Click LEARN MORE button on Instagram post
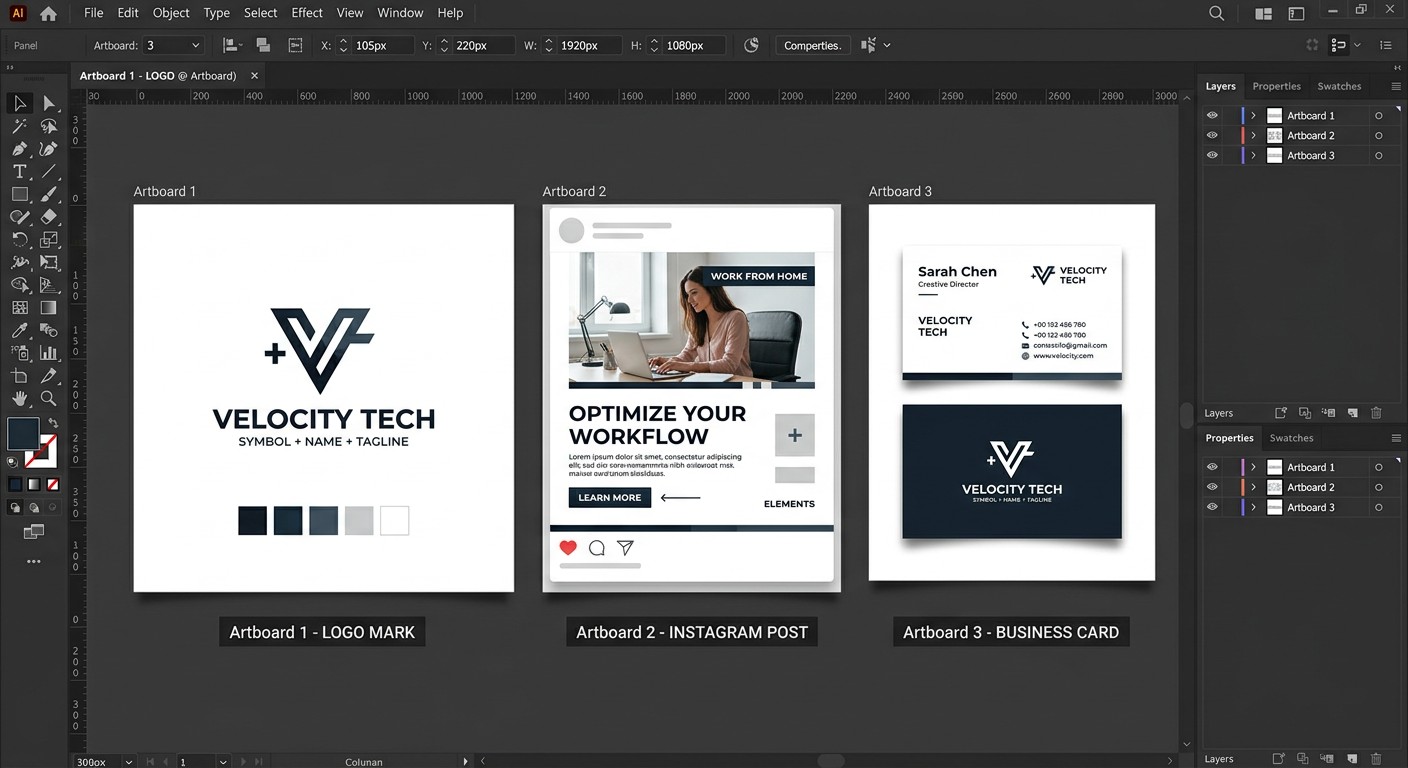 (610, 497)
